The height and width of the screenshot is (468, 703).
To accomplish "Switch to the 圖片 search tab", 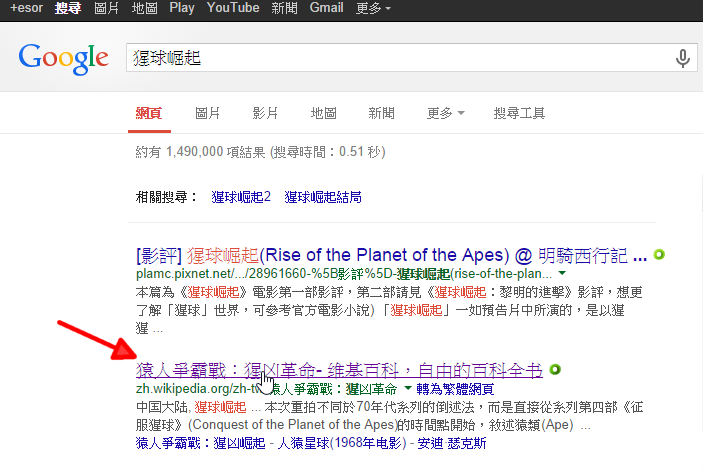I will pyautogui.click(x=208, y=113).
